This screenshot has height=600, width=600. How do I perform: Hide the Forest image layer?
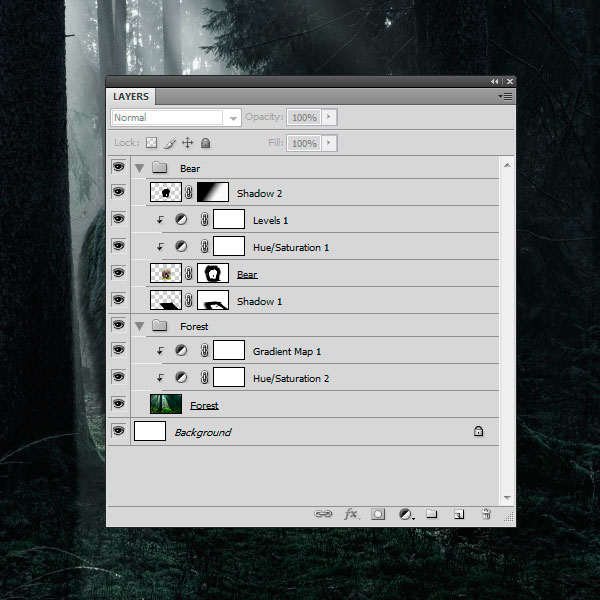[119, 404]
